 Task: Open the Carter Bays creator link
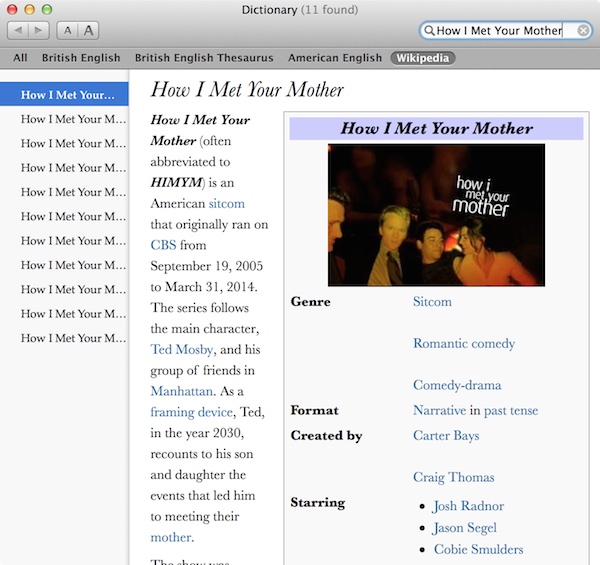click(x=446, y=436)
